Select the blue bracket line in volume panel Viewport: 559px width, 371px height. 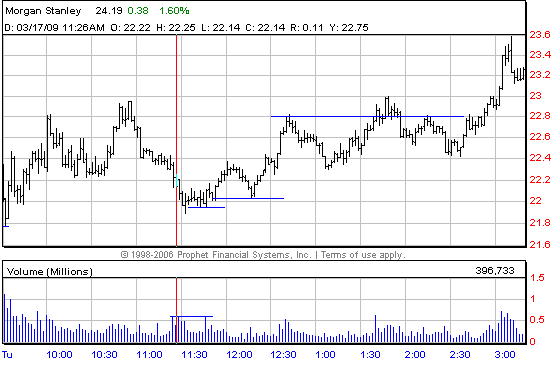coord(191,316)
